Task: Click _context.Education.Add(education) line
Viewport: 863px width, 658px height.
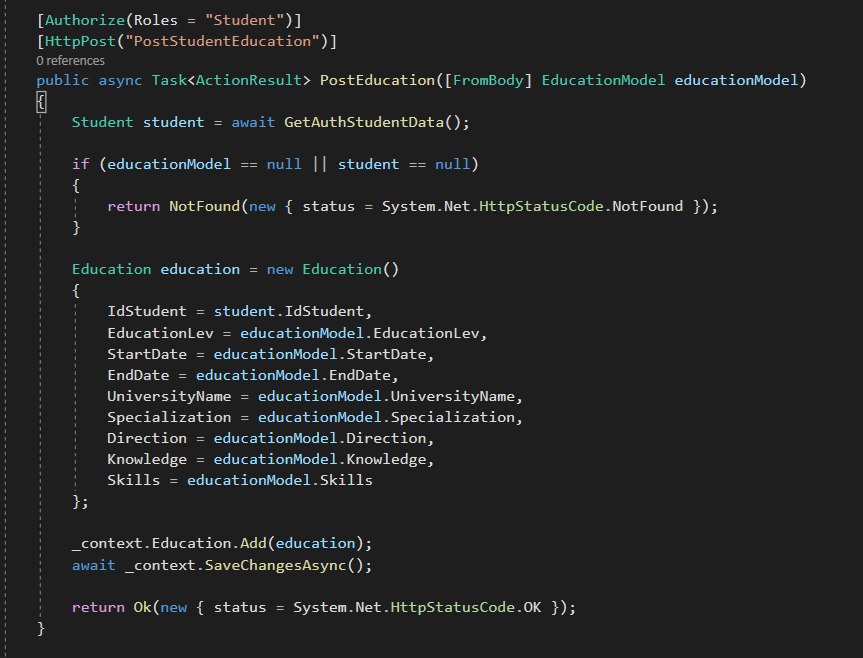Action: [x=222, y=544]
